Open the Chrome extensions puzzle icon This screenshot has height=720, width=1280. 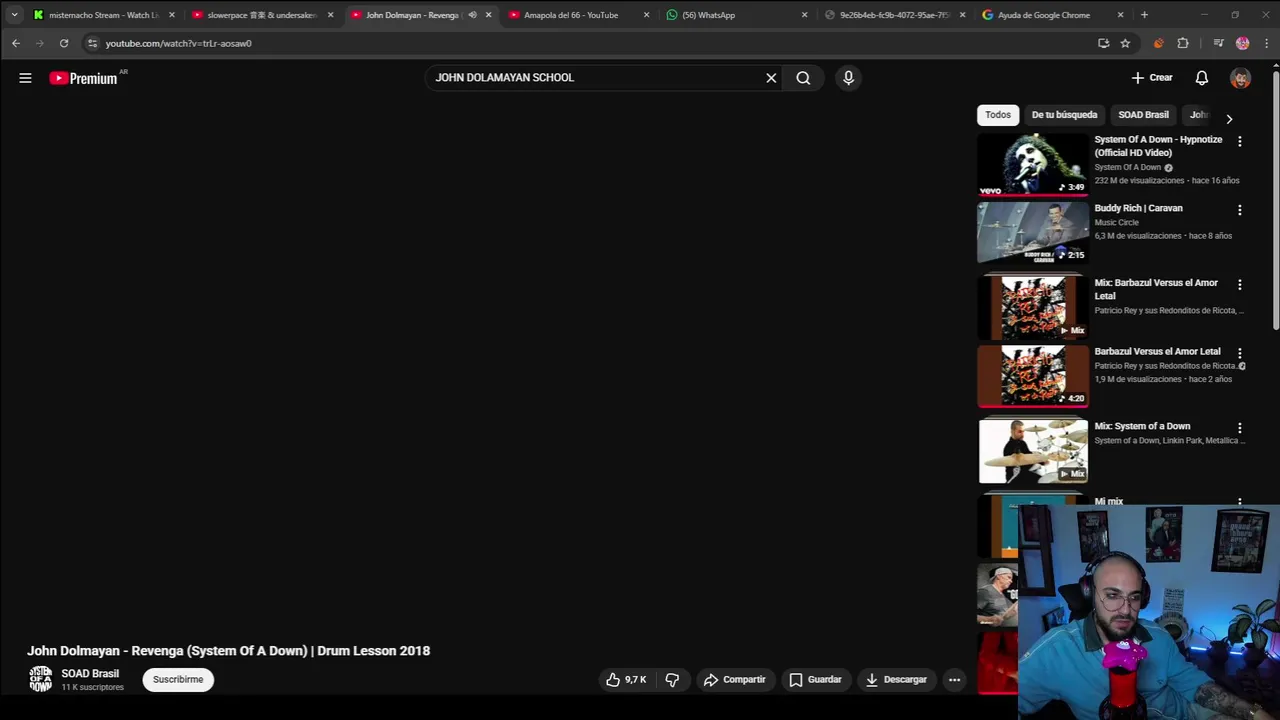pyautogui.click(x=1183, y=43)
